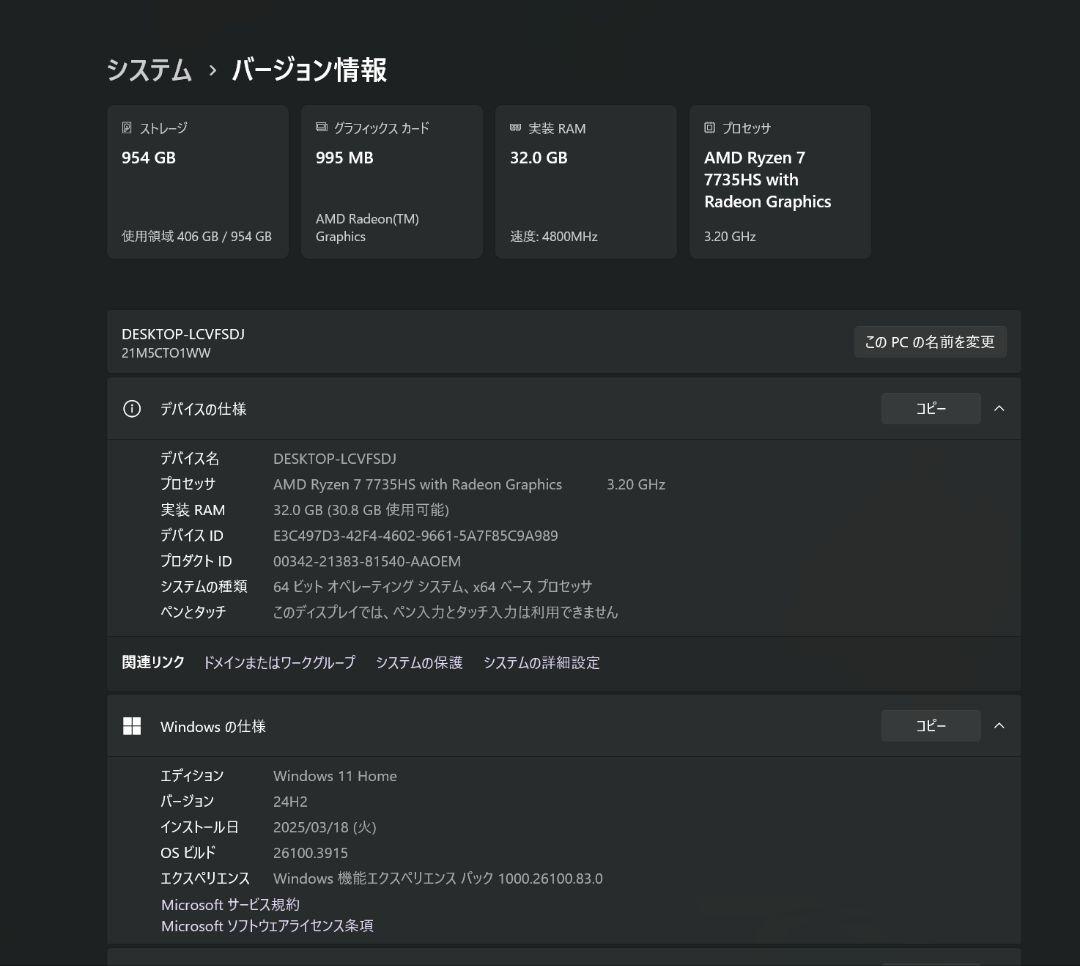Click システム in the breadcrumb header
The width and height of the screenshot is (1080, 966).
[148, 70]
